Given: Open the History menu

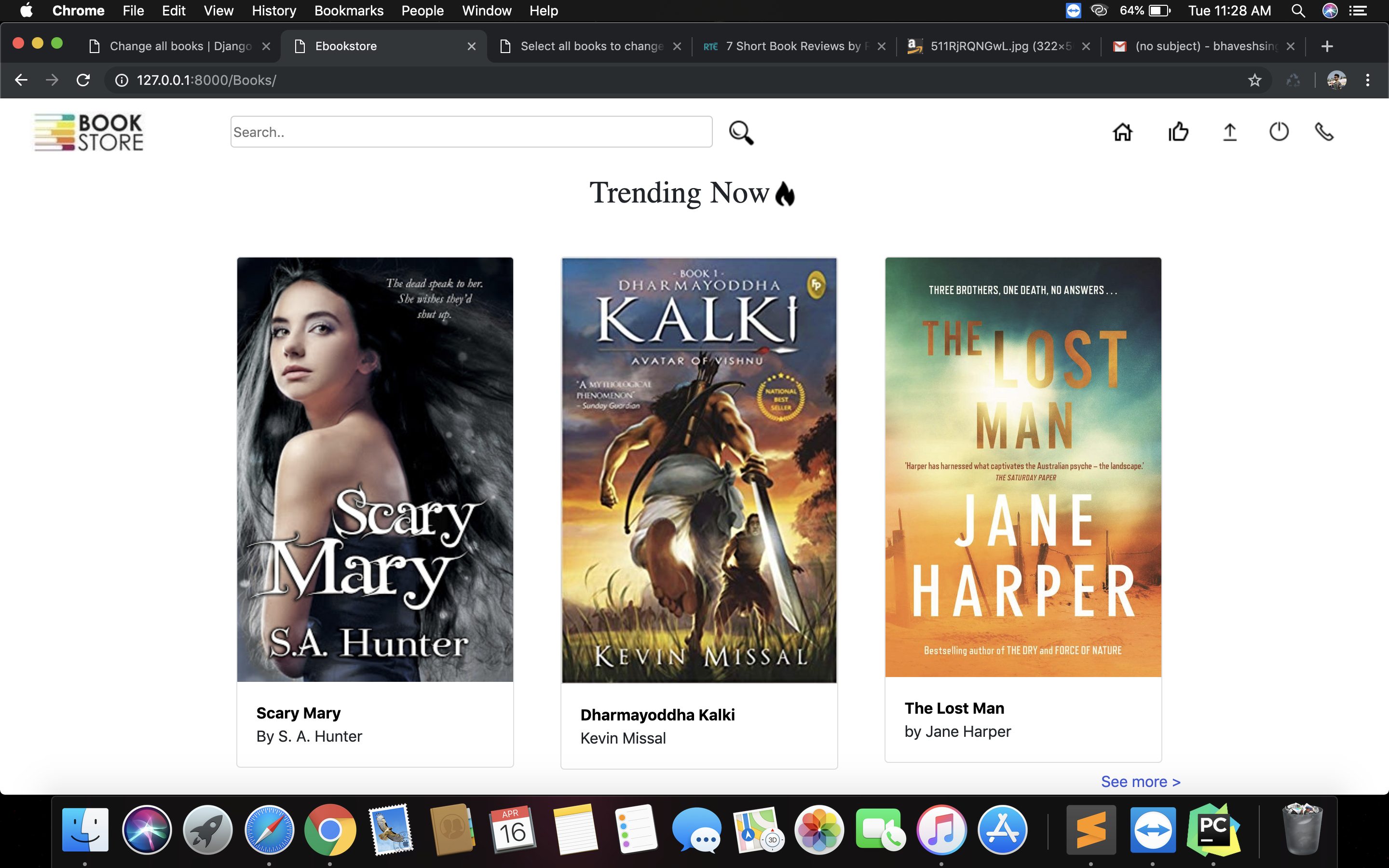Looking at the screenshot, I should [x=274, y=11].
